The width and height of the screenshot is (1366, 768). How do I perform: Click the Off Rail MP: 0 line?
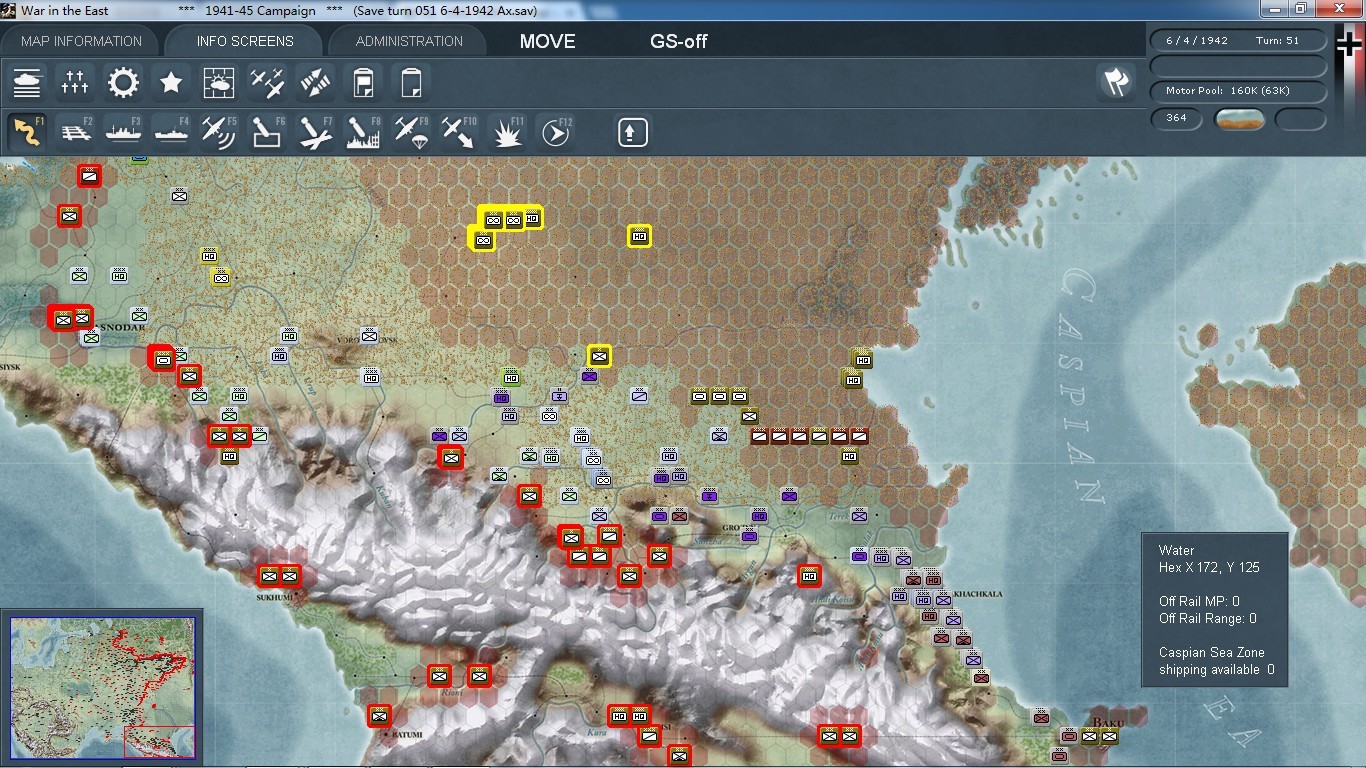pos(1199,601)
